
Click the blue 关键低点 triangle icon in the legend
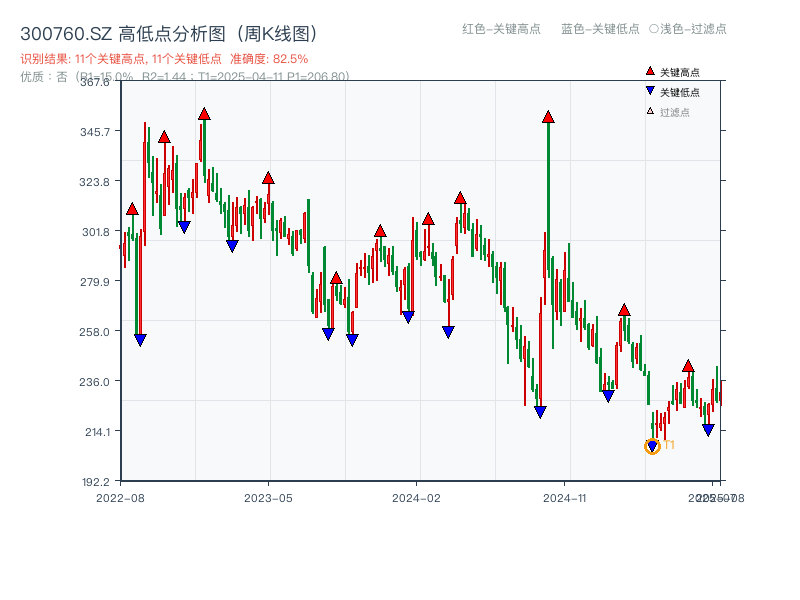point(648,89)
